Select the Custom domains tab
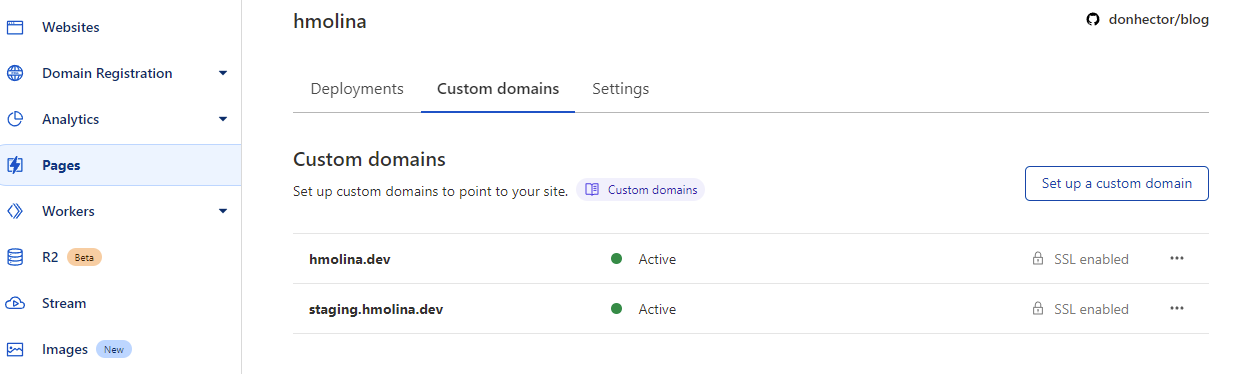The width and height of the screenshot is (1237, 374). 498,89
